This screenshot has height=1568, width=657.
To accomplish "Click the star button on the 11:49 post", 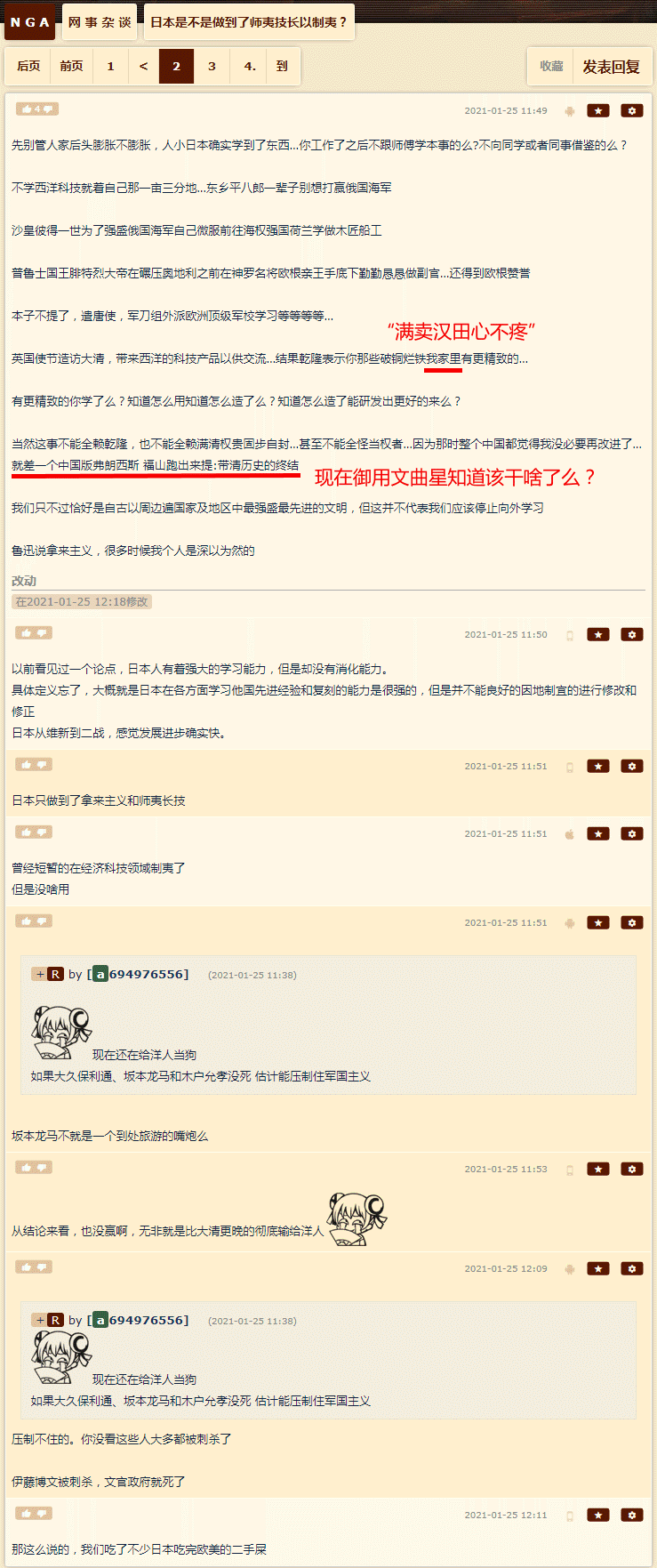I will click(598, 110).
